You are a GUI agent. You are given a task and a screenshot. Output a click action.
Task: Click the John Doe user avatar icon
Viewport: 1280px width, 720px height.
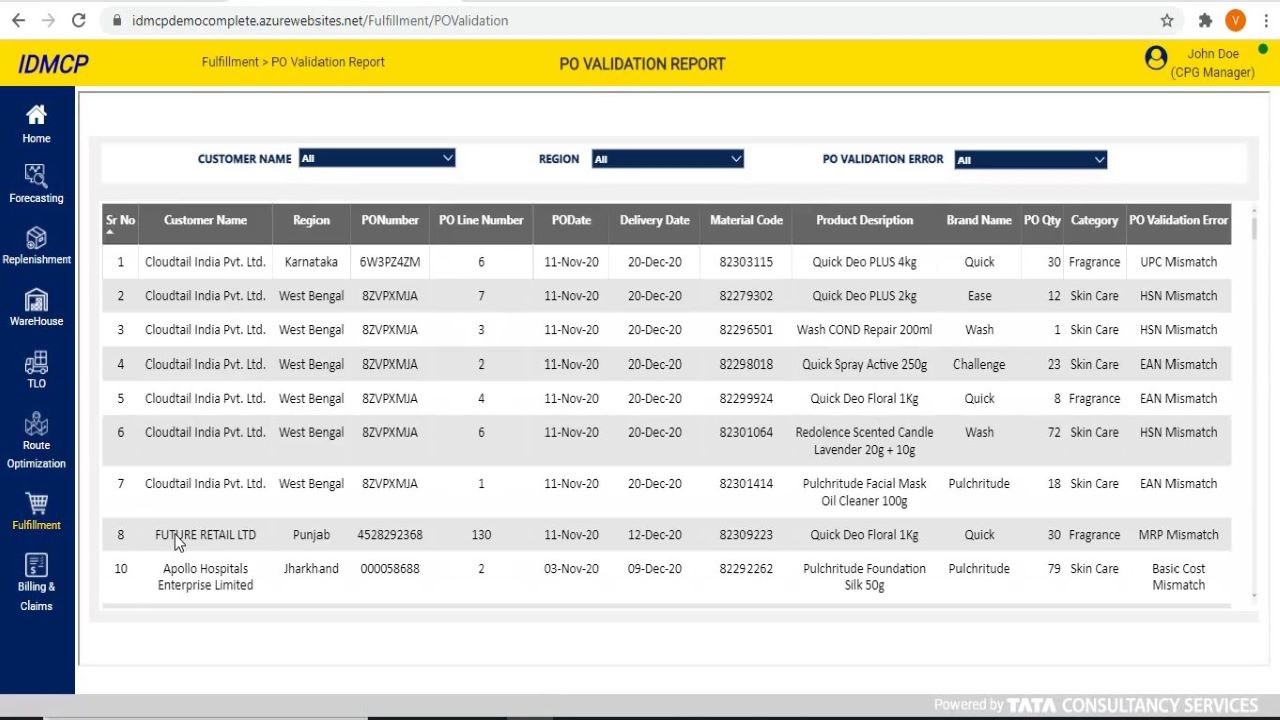[1156, 58]
